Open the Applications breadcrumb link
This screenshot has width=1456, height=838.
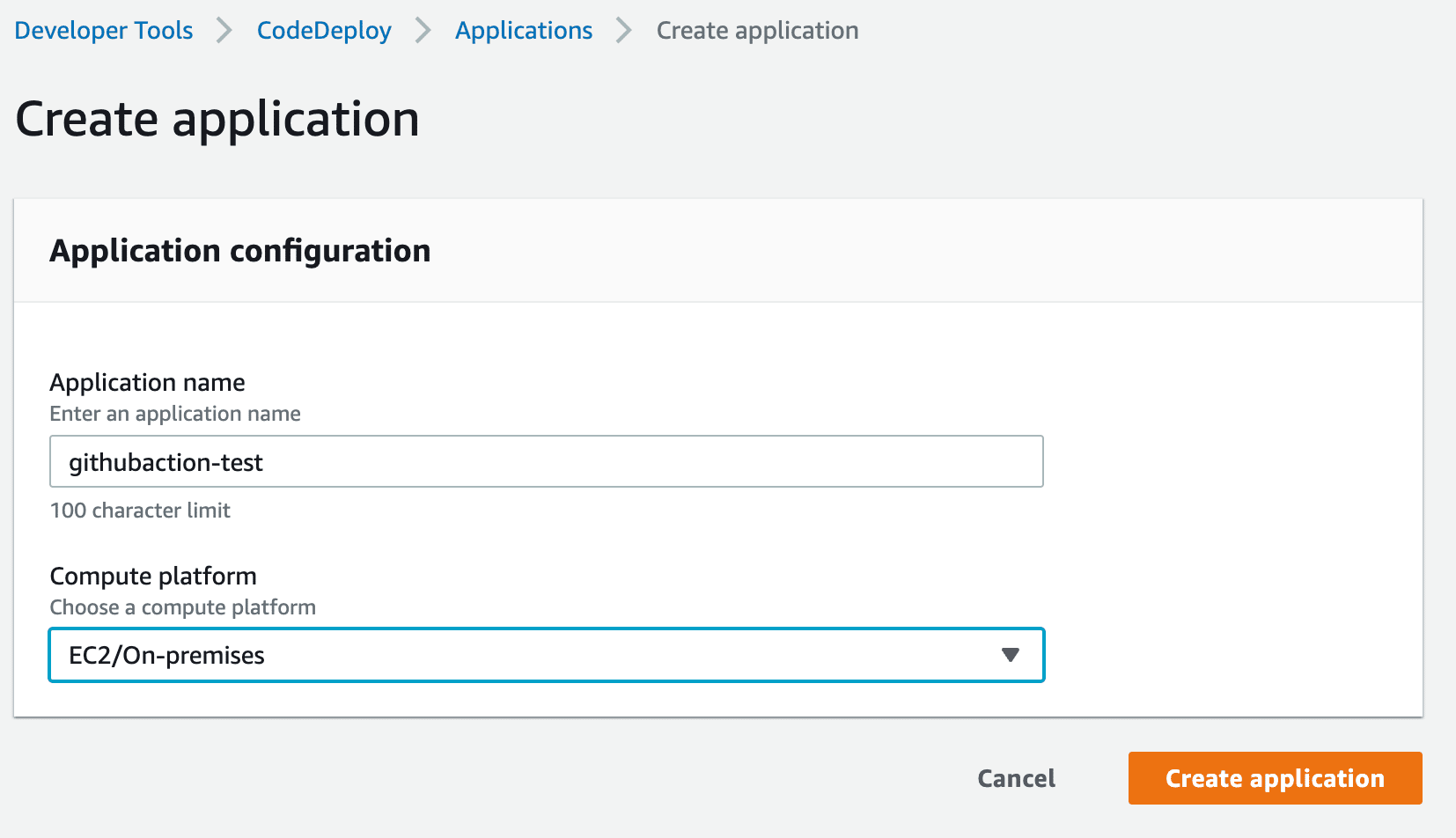[x=524, y=31]
